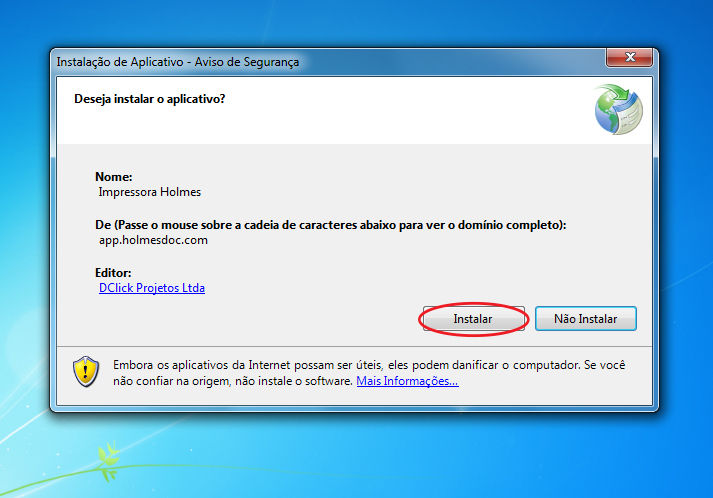Click the dialog title 'Instalação de Aplicativo - Aviso de Segurança'
713x498 pixels.
click(178, 62)
